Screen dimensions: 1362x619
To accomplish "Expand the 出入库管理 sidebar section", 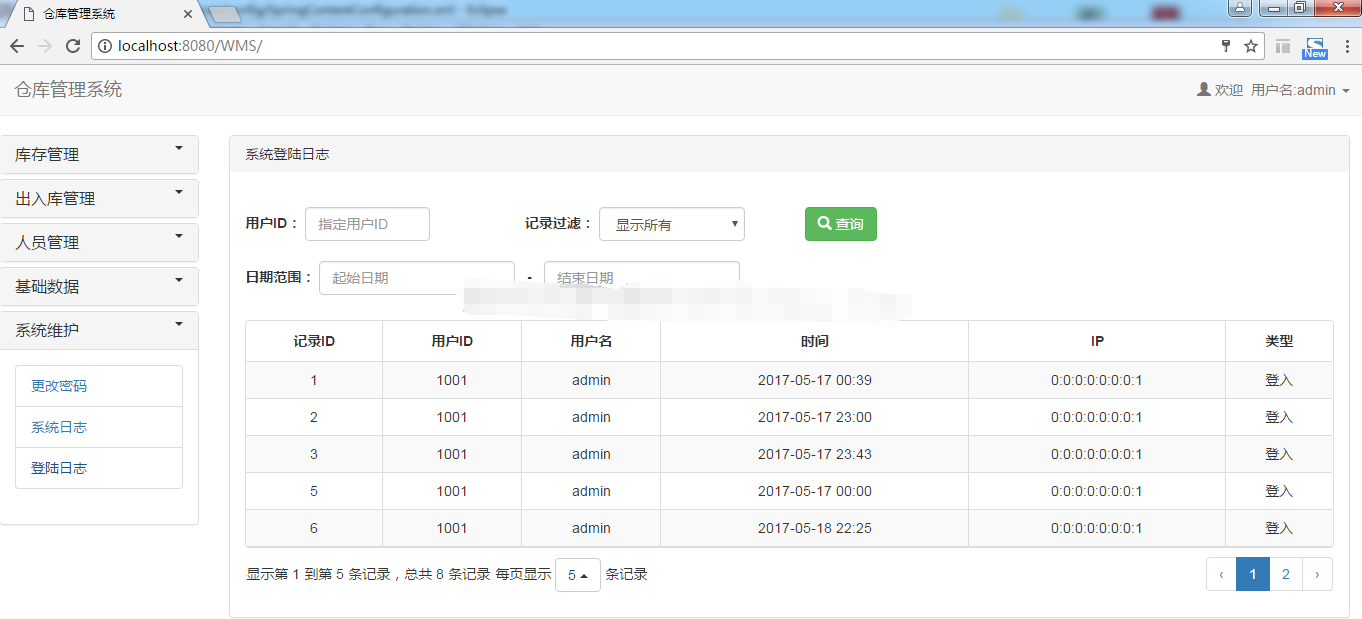I will 99,198.
